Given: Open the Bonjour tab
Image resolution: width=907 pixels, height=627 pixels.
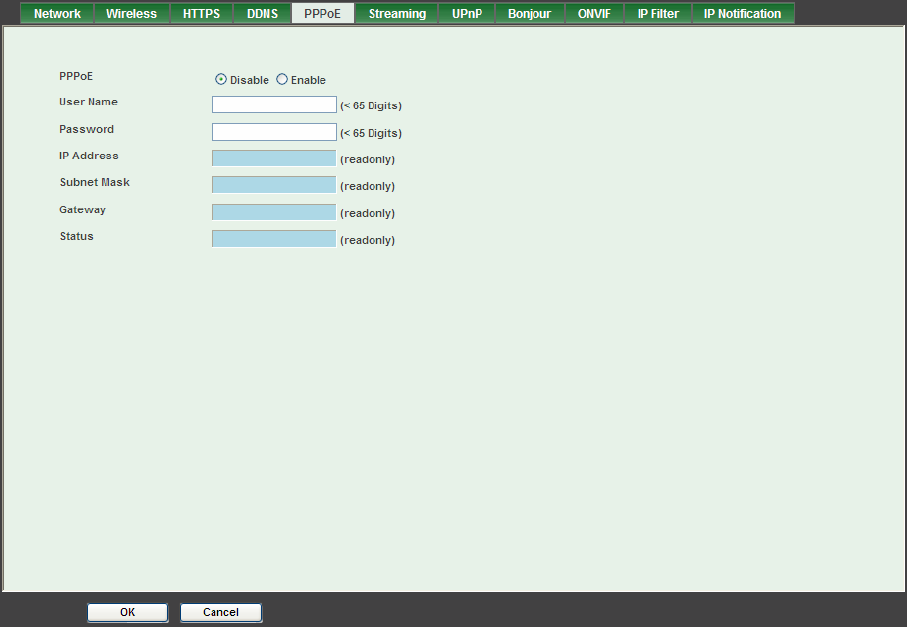Looking at the screenshot, I should pos(529,13).
